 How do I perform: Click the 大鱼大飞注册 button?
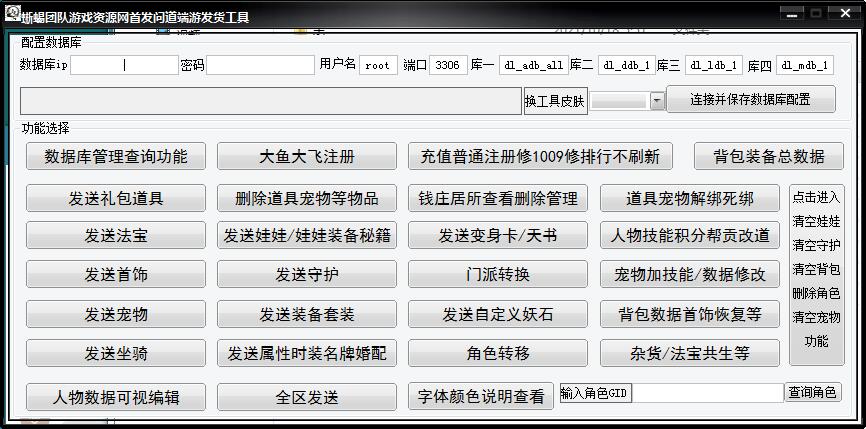(307, 156)
